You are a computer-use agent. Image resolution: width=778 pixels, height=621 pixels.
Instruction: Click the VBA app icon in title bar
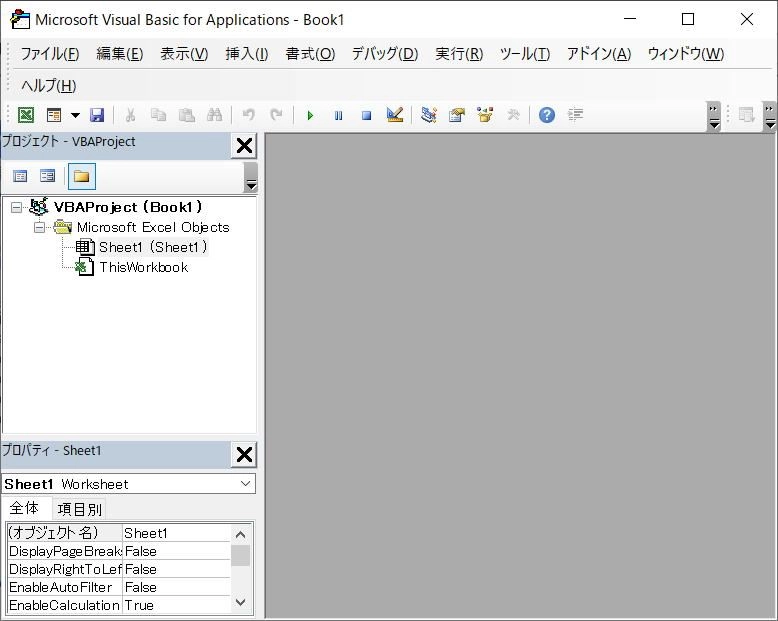coord(20,19)
